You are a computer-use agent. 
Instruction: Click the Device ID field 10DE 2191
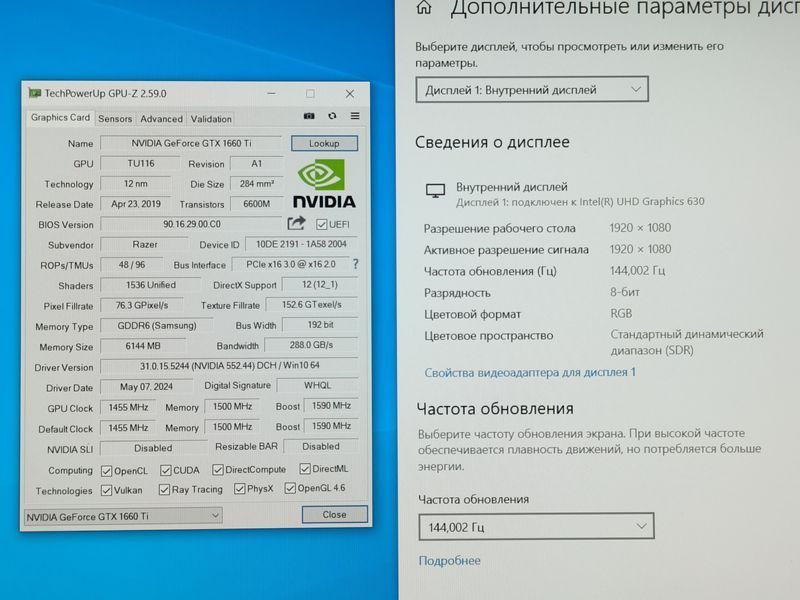click(301, 244)
